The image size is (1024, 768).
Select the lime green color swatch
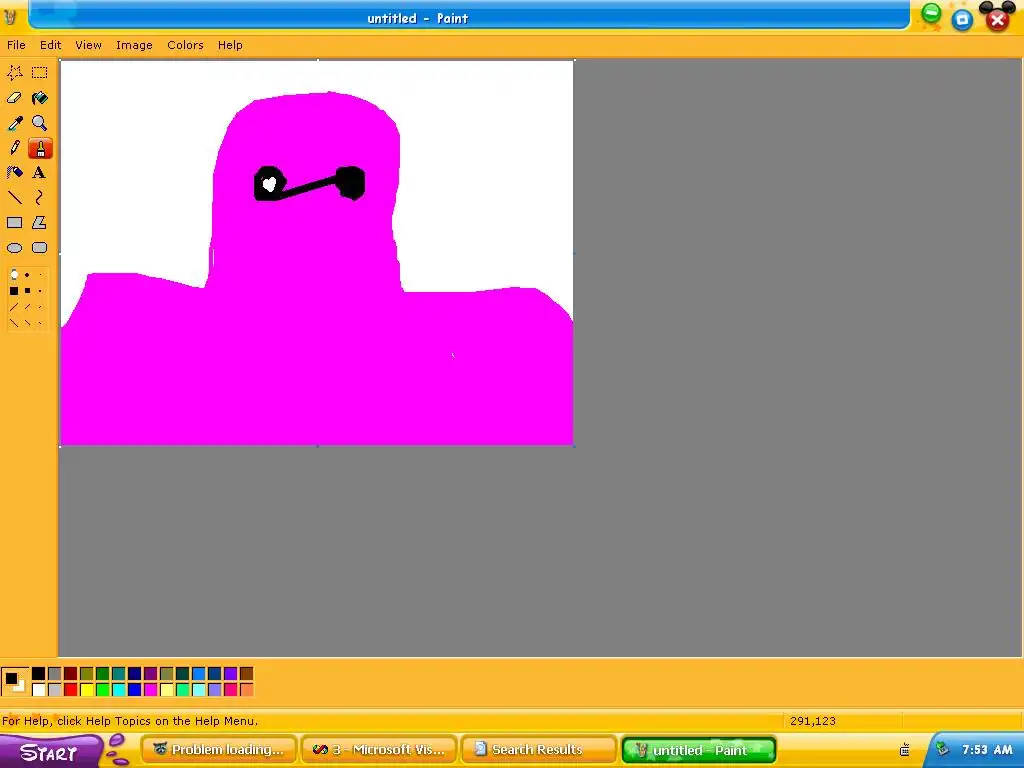point(103,689)
